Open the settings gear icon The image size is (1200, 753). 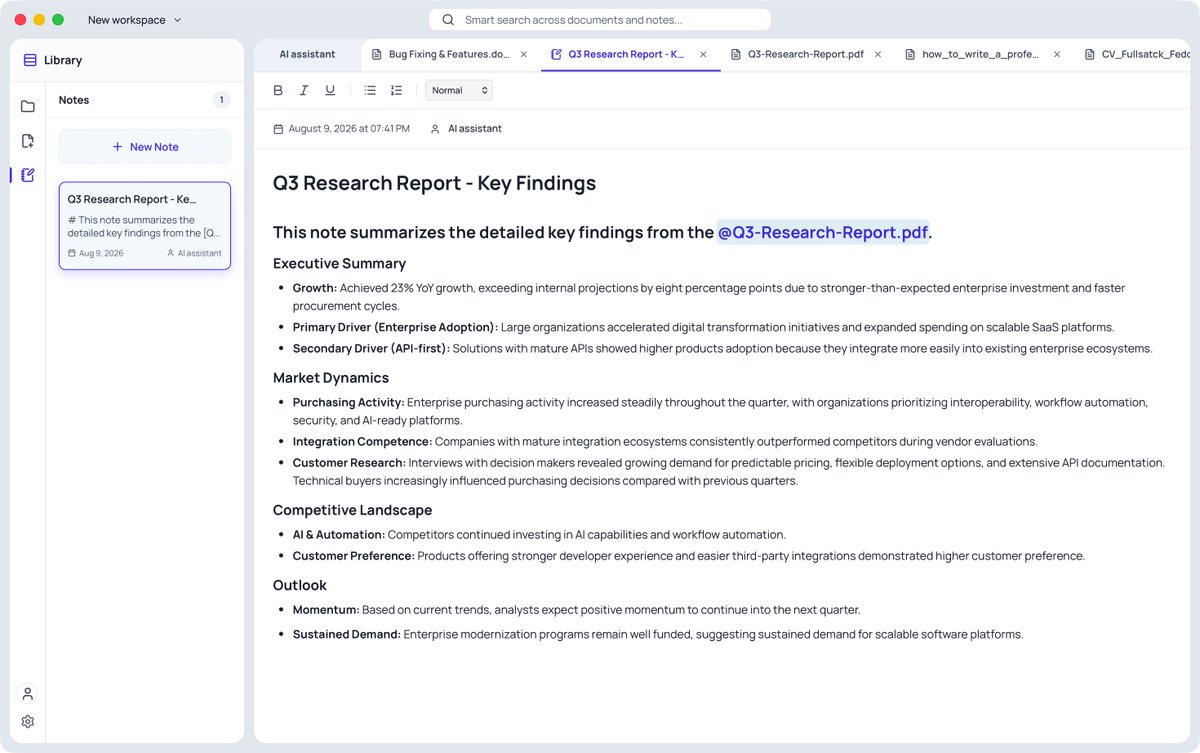pos(28,721)
